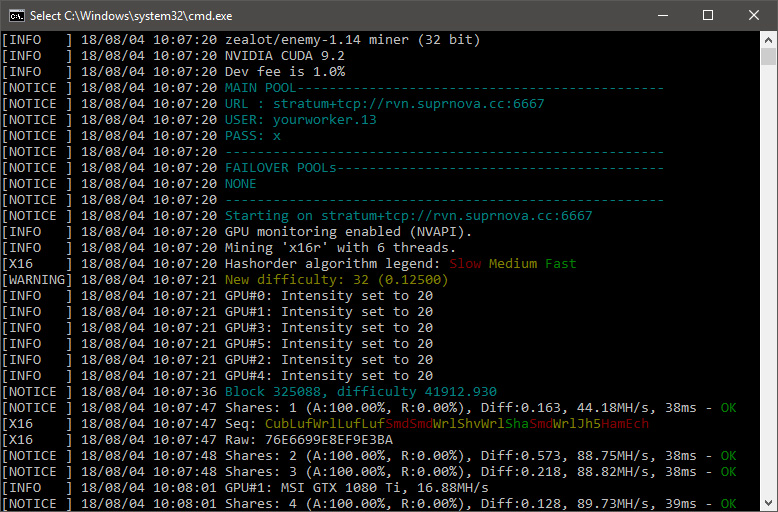Click 'Starting on stratum+tcp://rvn.suprnova.cc:6667' line
778x512 pixels.
pyautogui.click(x=408, y=216)
